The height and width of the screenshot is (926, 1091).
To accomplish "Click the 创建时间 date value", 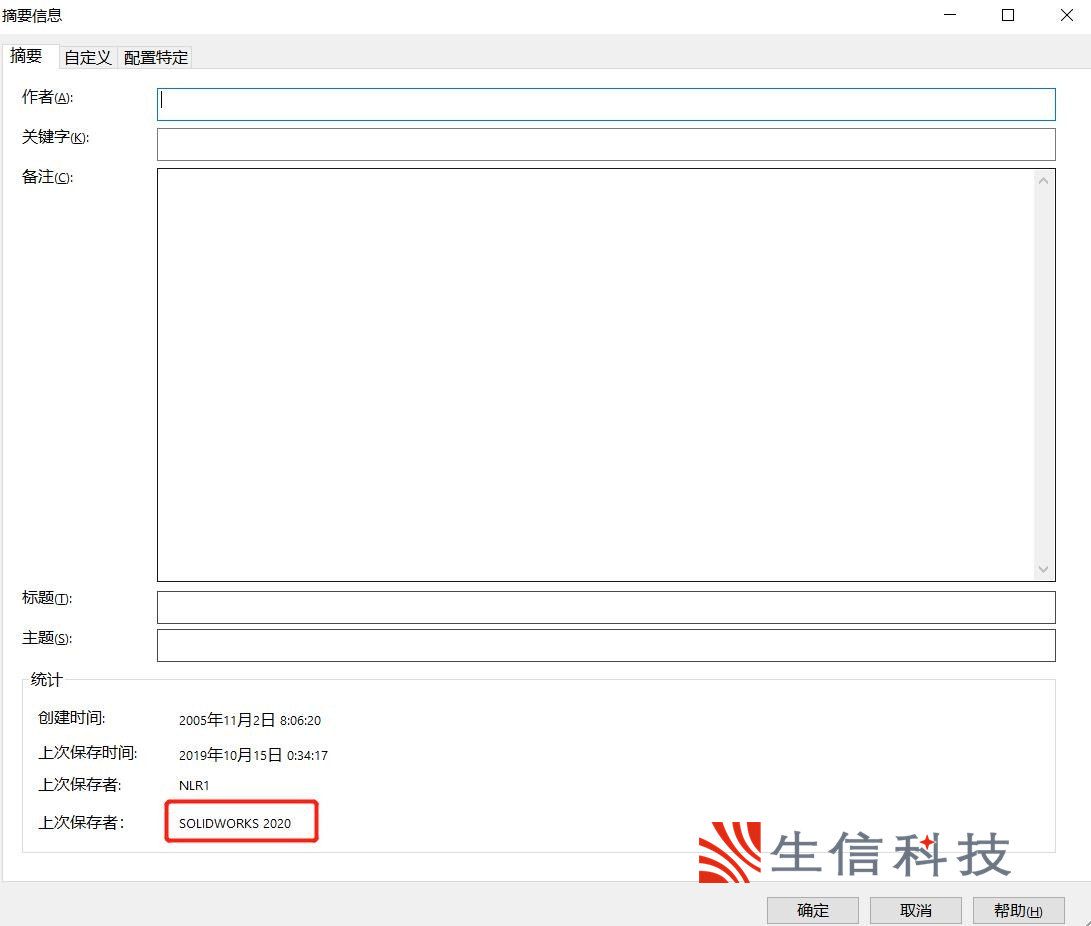I will point(249,720).
